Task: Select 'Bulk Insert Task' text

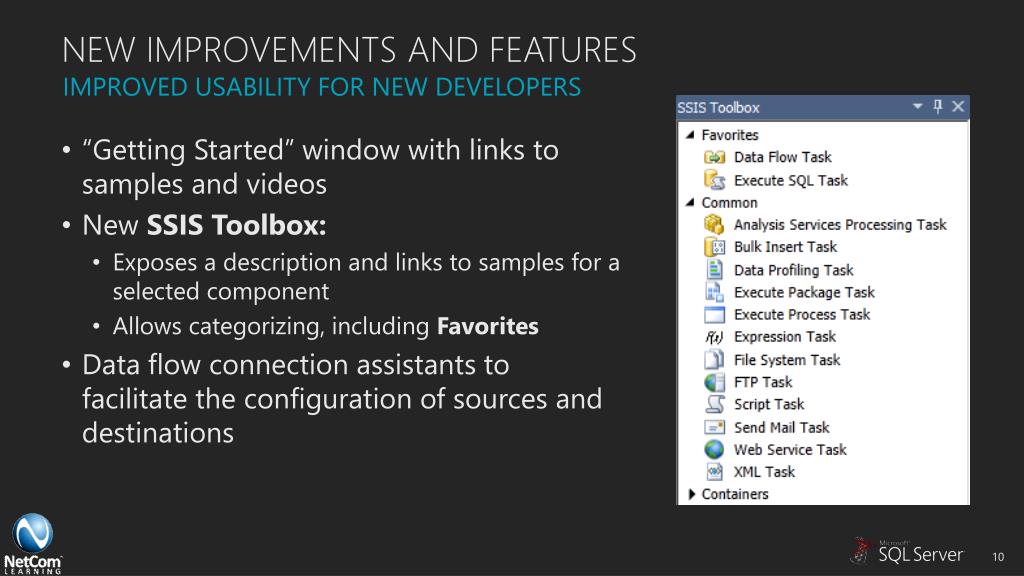Action: [785, 247]
